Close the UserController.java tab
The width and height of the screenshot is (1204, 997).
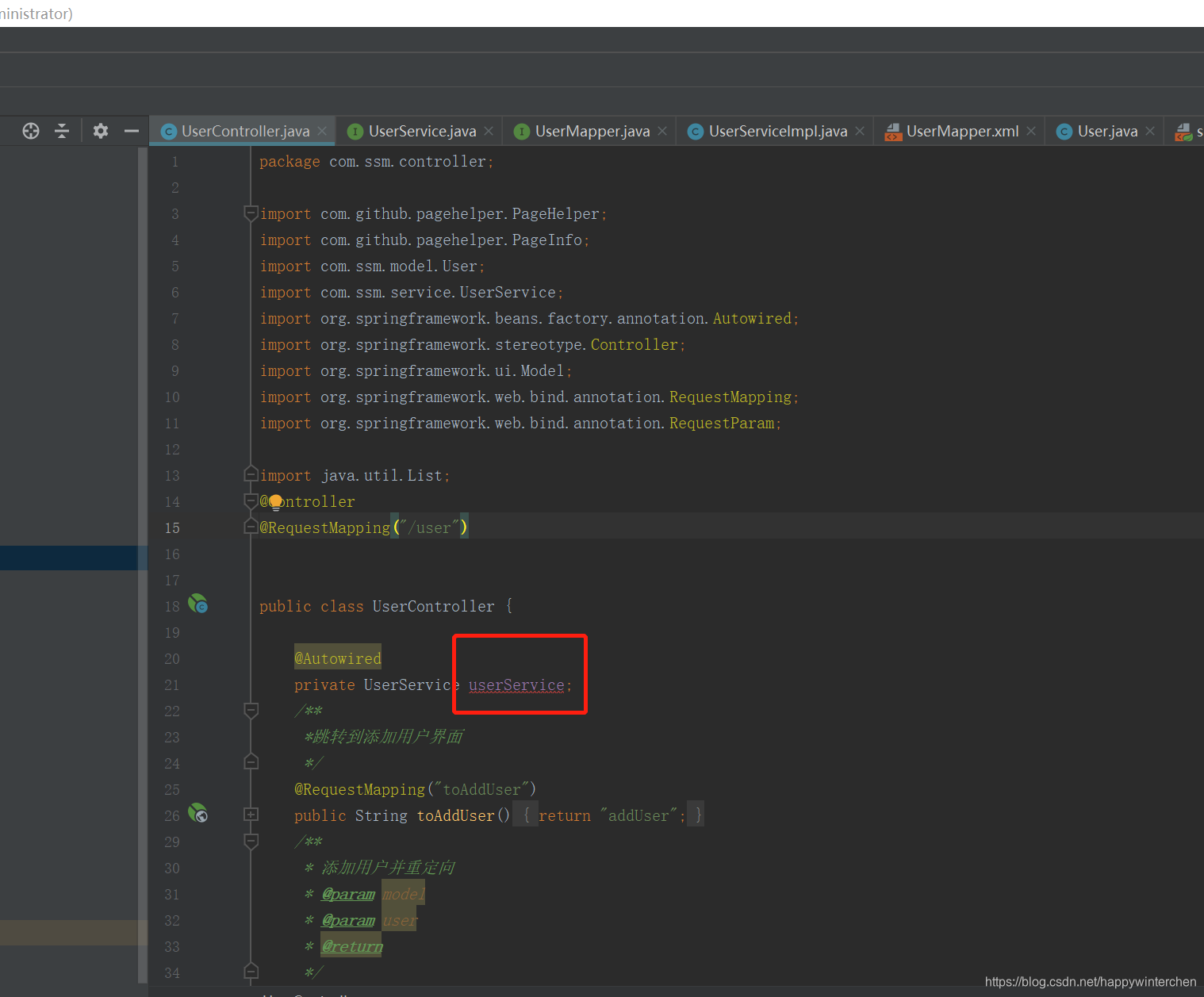click(322, 131)
